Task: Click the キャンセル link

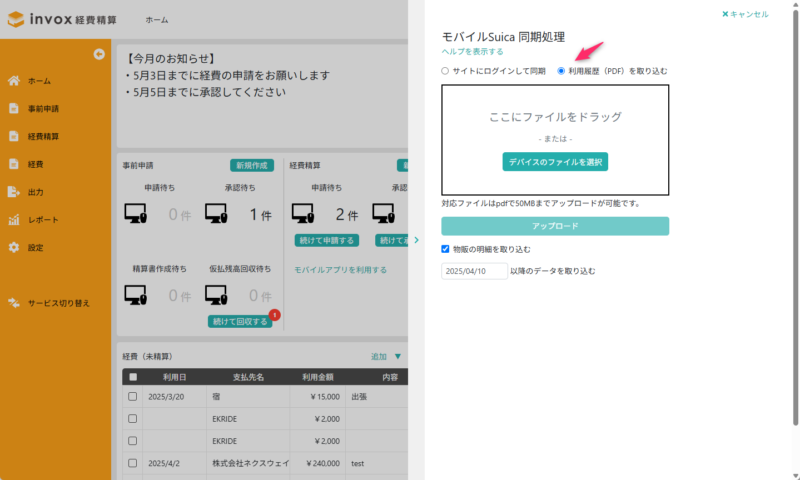Action: [749, 14]
